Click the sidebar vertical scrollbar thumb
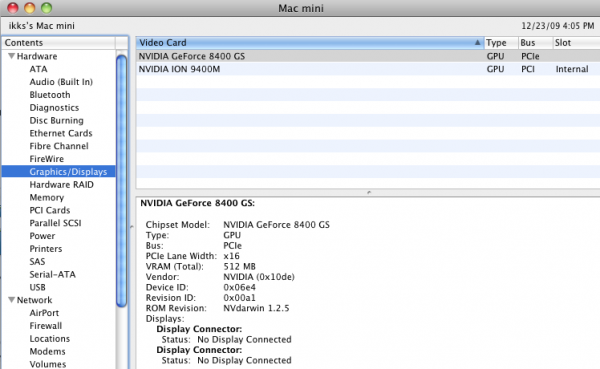Viewport: 600px width, 369px height. [122, 181]
